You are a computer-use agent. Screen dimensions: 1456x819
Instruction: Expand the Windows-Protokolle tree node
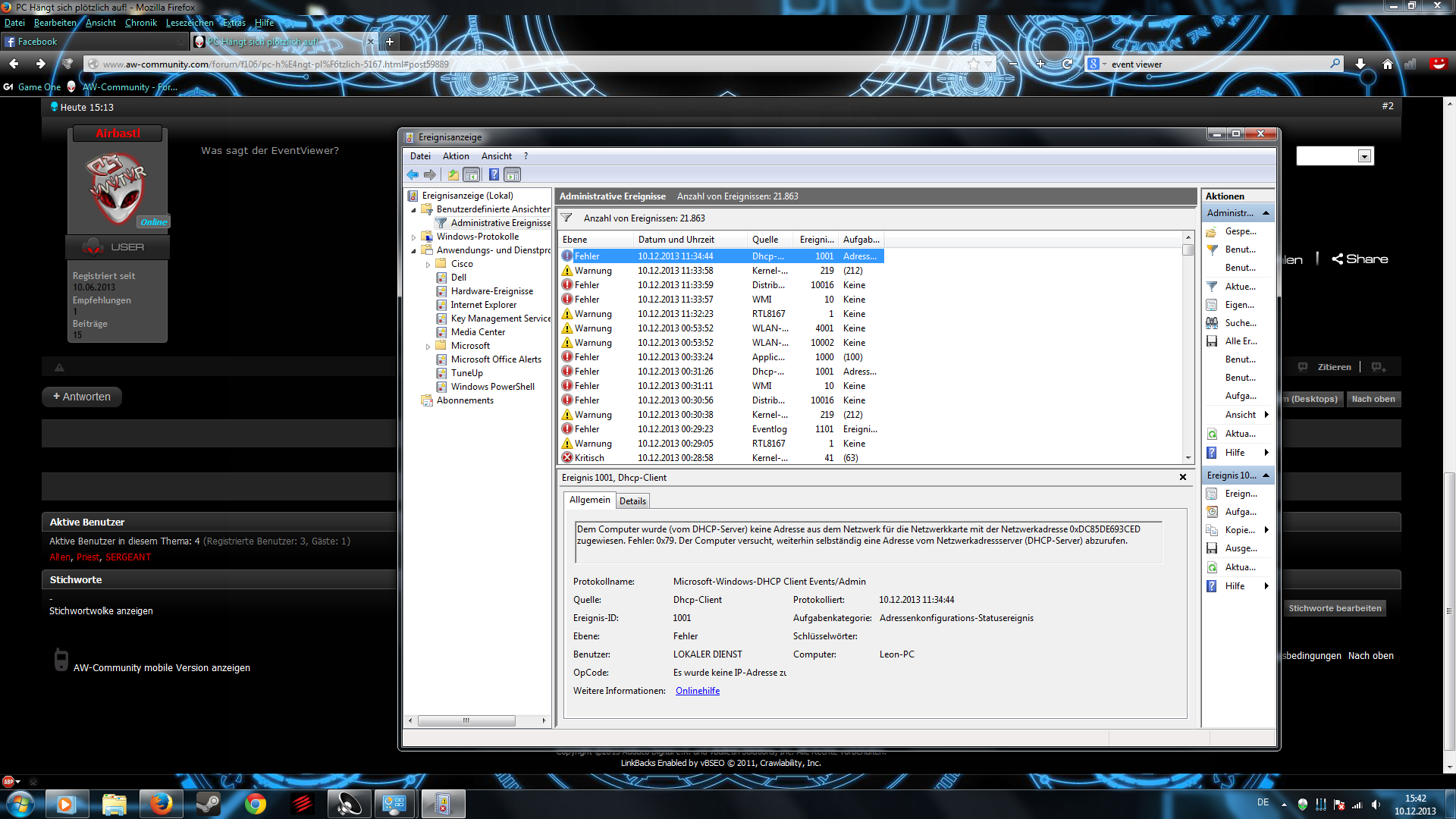coord(414,237)
